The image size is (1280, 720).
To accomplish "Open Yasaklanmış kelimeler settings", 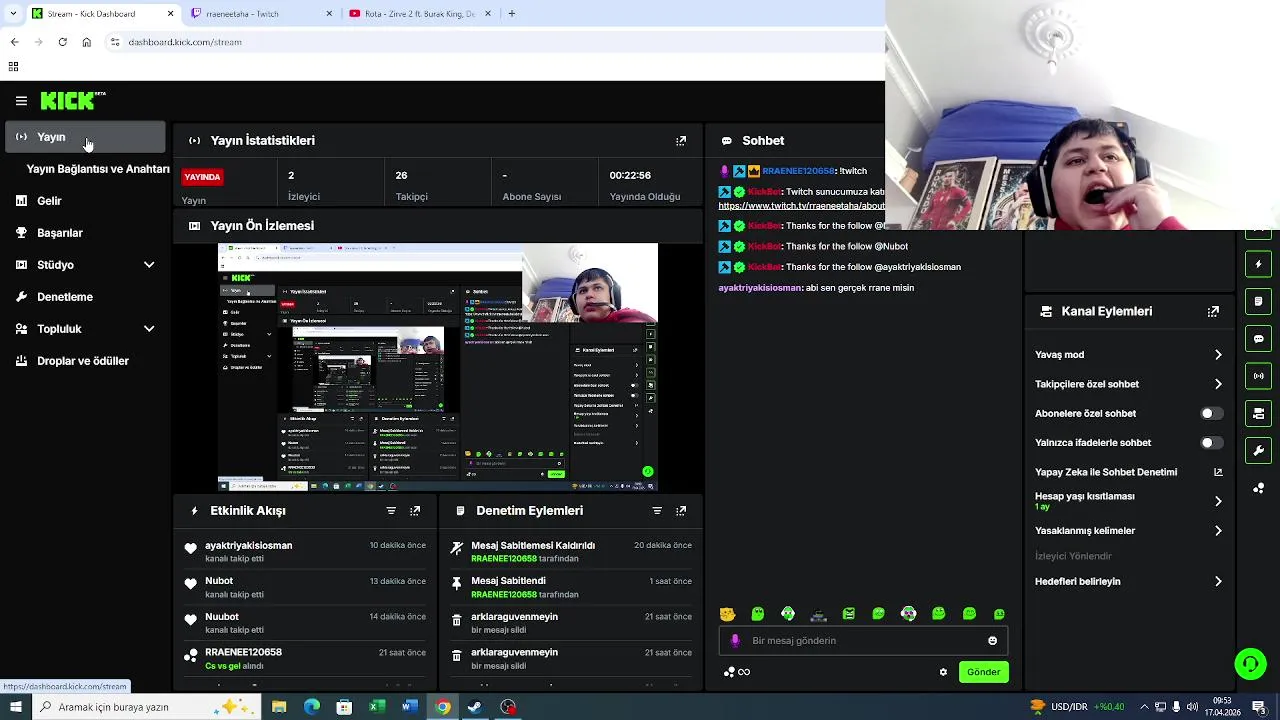I will pyautogui.click(x=1128, y=531).
